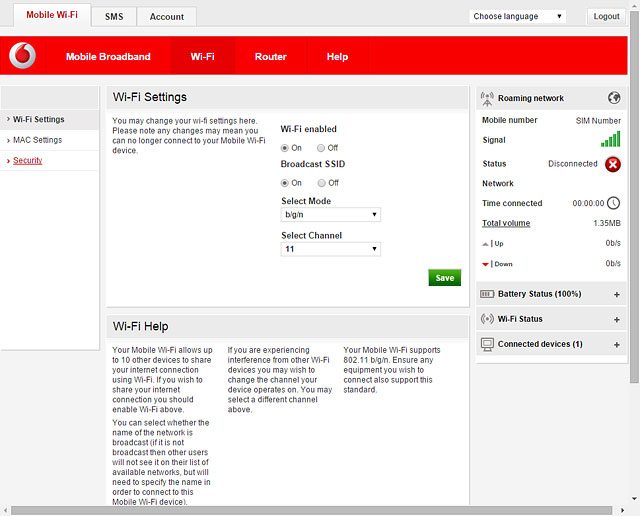This screenshot has width=640, height=516.
Task: Open the Security link in sidebar
Action: [x=28, y=160]
